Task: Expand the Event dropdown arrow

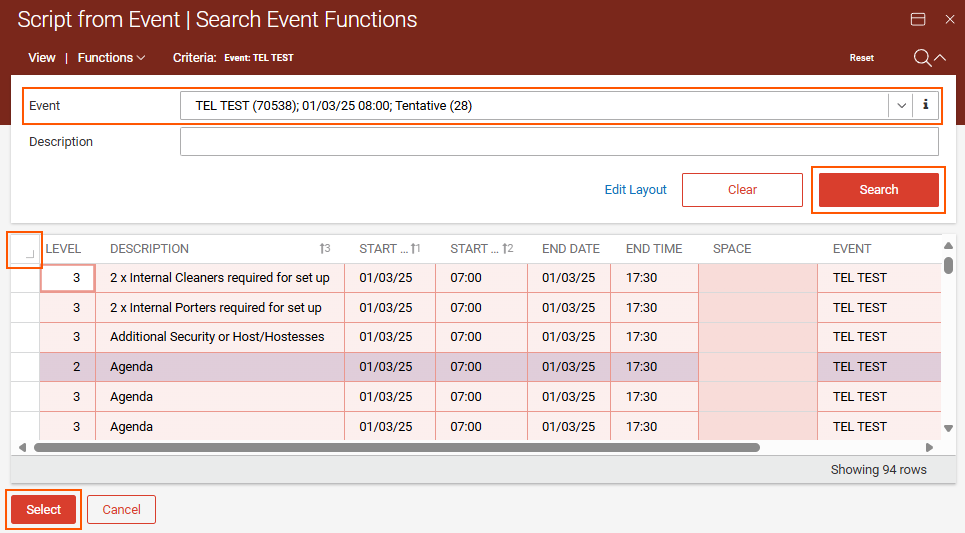Action: pyautogui.click(x=901, y=105)
